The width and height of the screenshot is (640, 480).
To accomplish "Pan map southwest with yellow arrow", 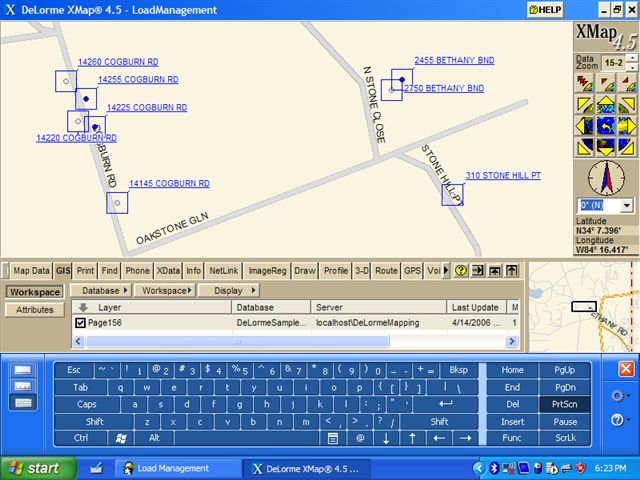I will (584, 147).
